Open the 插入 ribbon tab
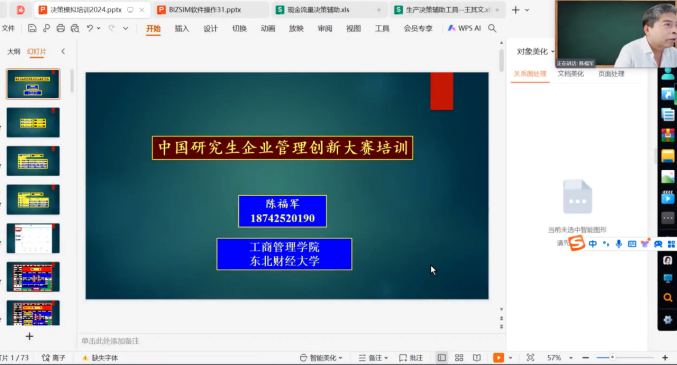Image resolution: width=677 pixels, height=365 pixels. click(x=182, y=29)
